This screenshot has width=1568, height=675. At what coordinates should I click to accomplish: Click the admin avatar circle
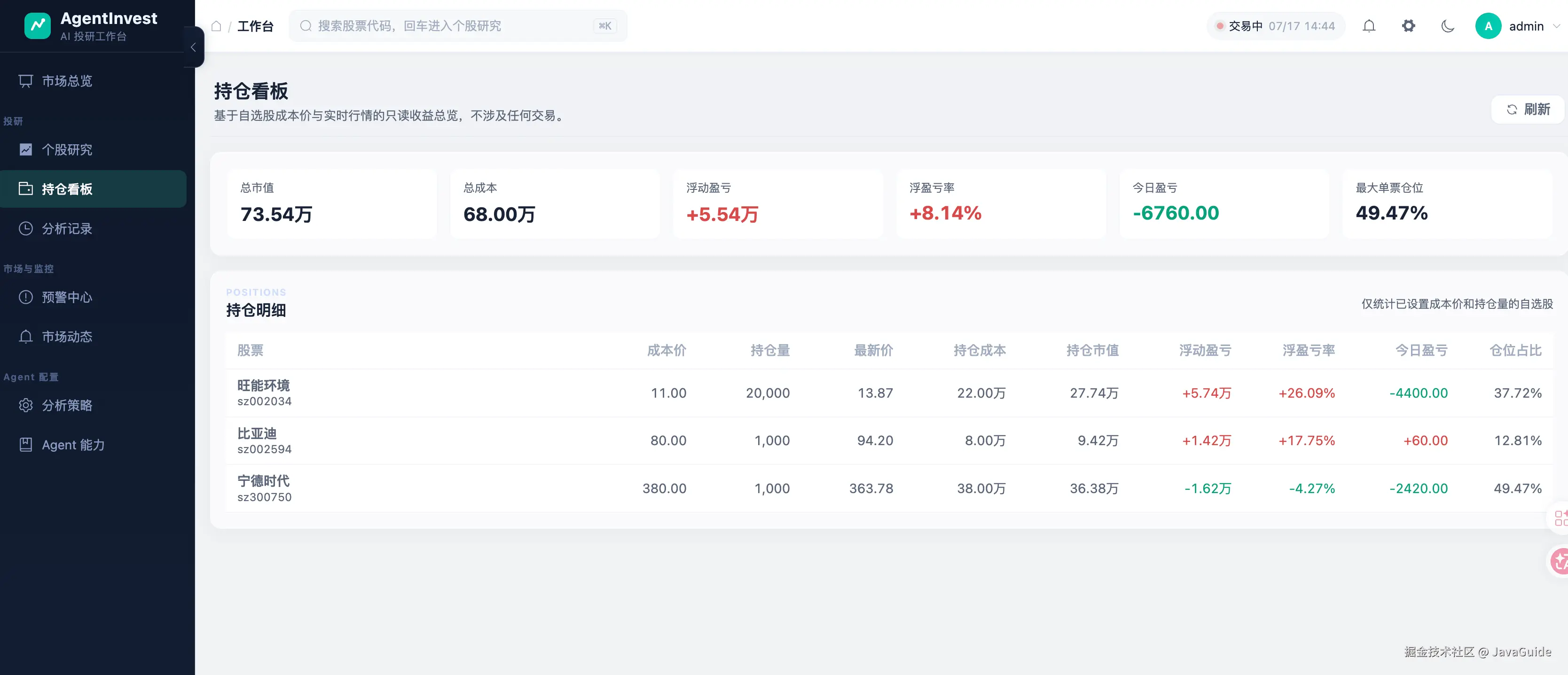point(1488,26)
